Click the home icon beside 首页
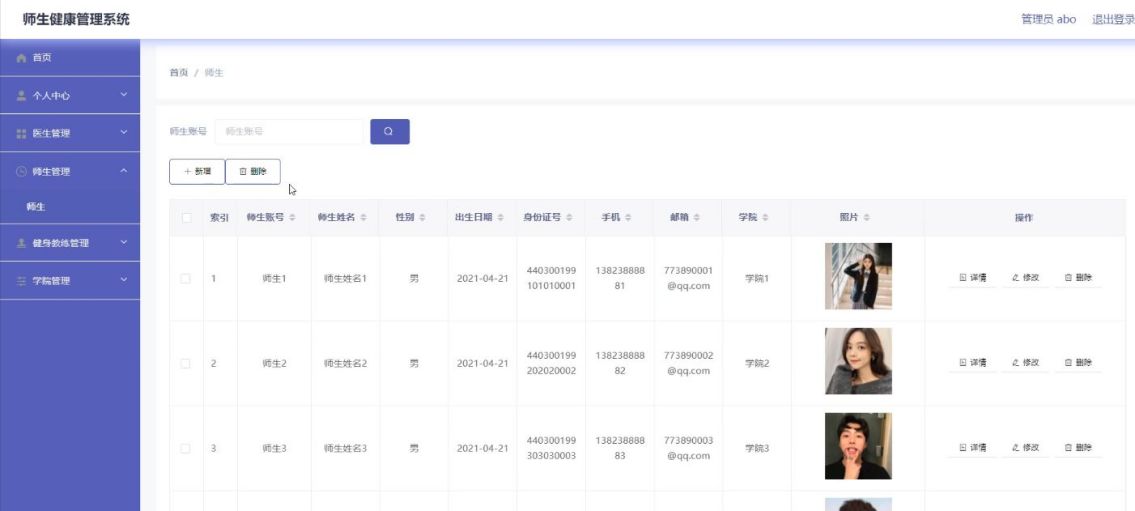 [x=21, y=58]
